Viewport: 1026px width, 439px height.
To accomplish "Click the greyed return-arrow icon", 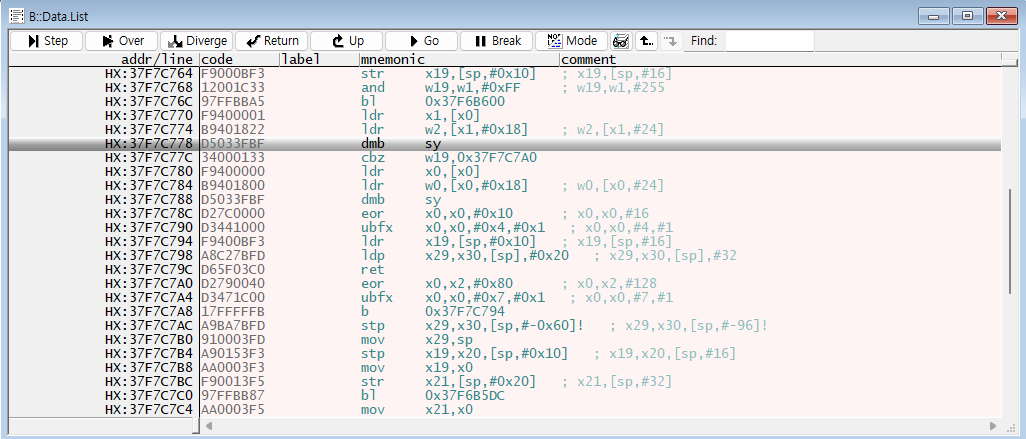I will click(x=670, y=41).
